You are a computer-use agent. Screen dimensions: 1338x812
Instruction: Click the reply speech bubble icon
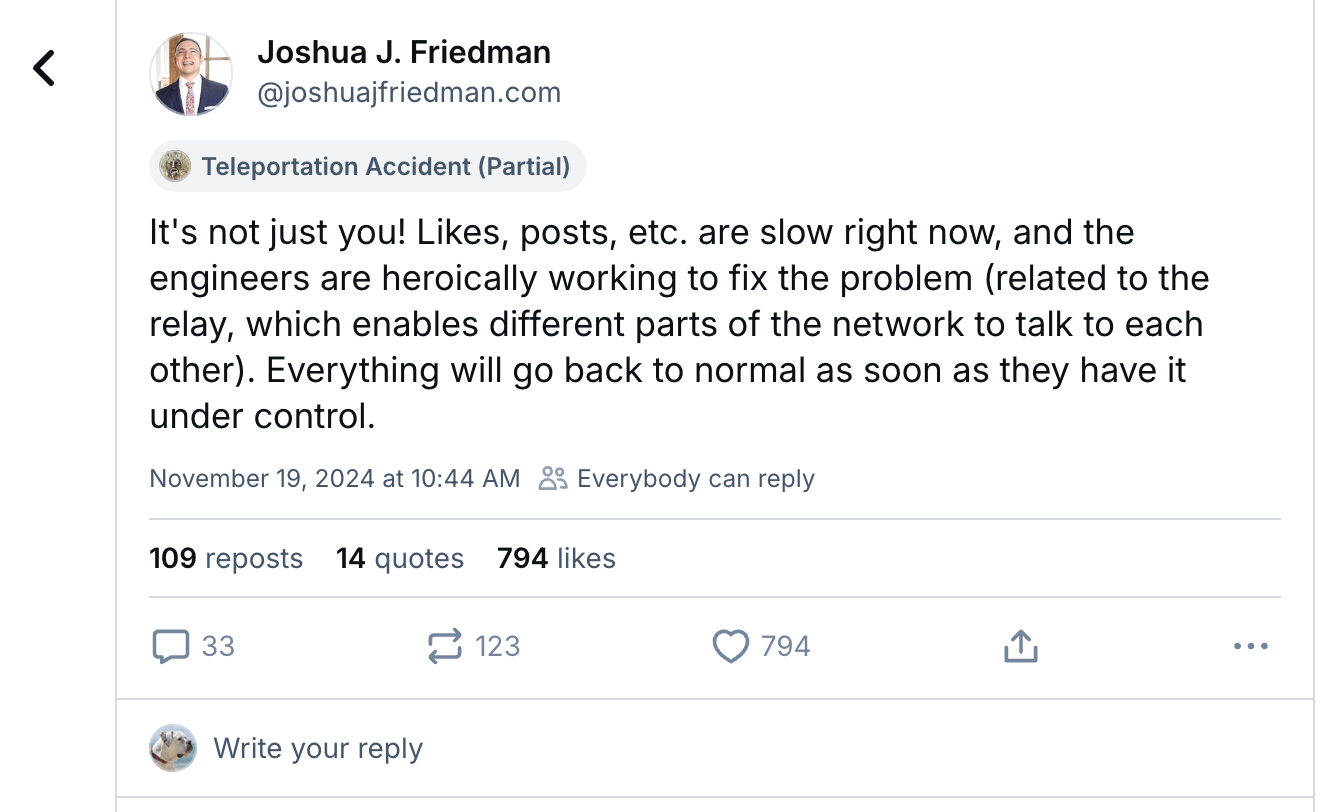tap(170, 646)
